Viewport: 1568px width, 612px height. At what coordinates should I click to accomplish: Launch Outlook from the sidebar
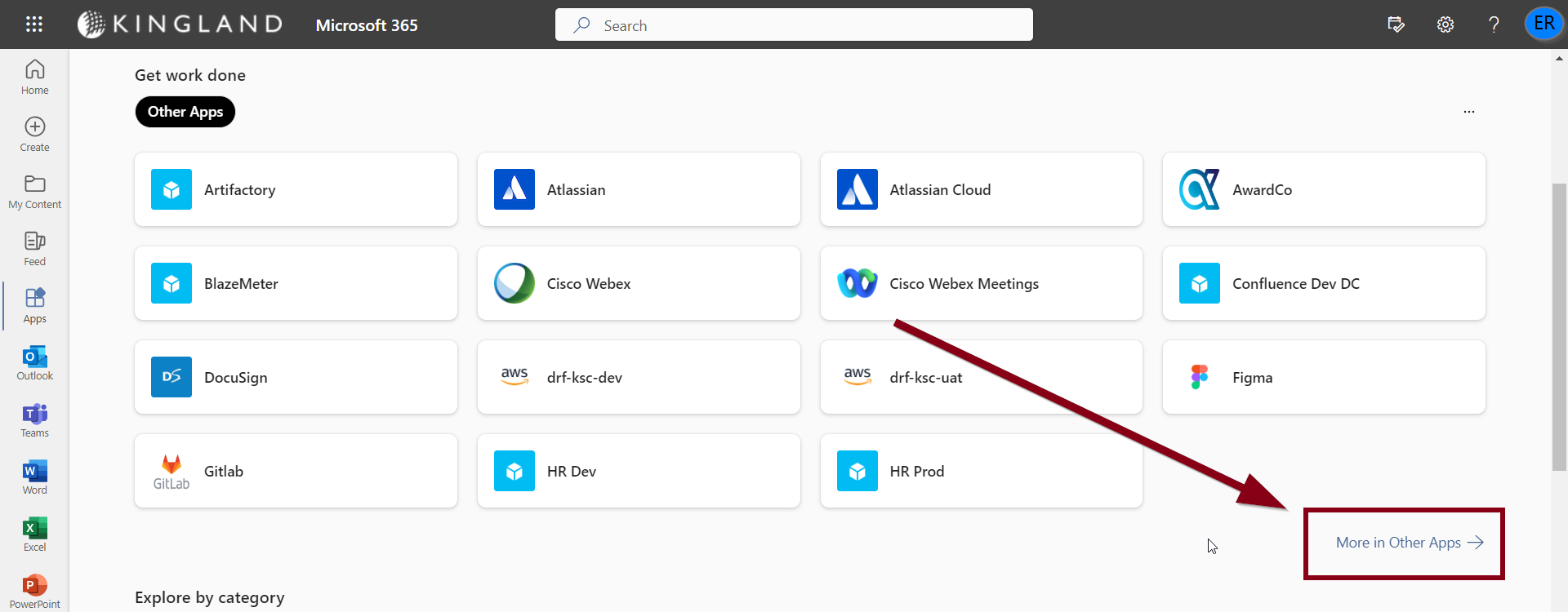pos(35,363)
